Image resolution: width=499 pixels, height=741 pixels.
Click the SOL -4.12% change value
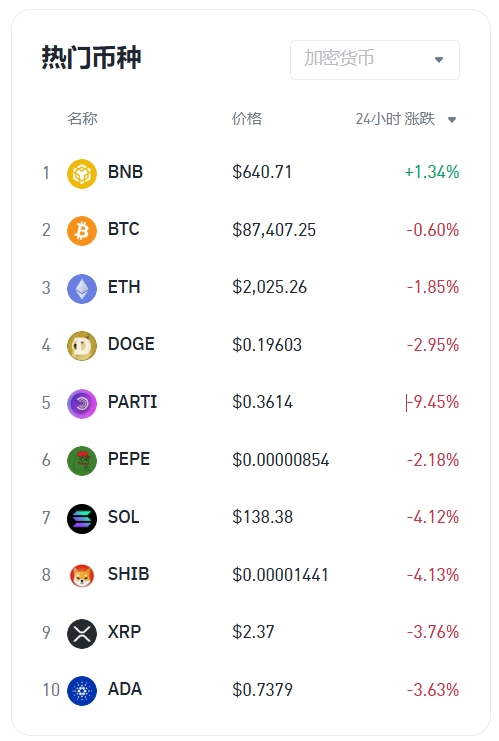click(x=433, y=517)
